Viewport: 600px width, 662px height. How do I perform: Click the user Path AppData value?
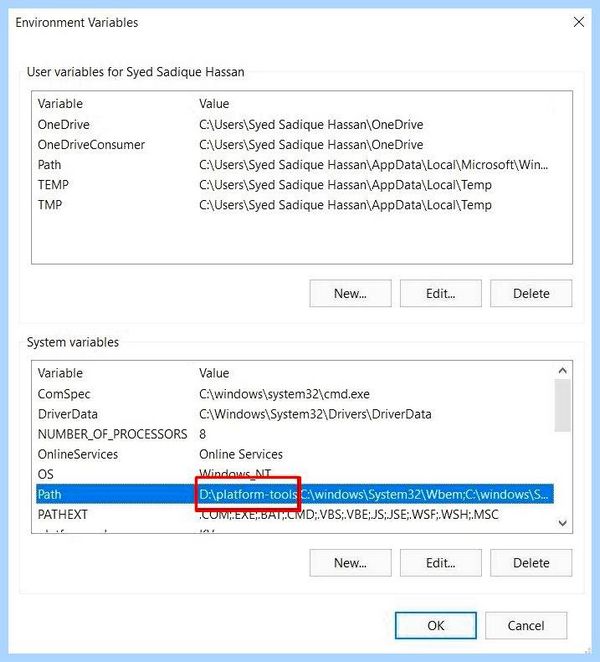coord(373,165)
